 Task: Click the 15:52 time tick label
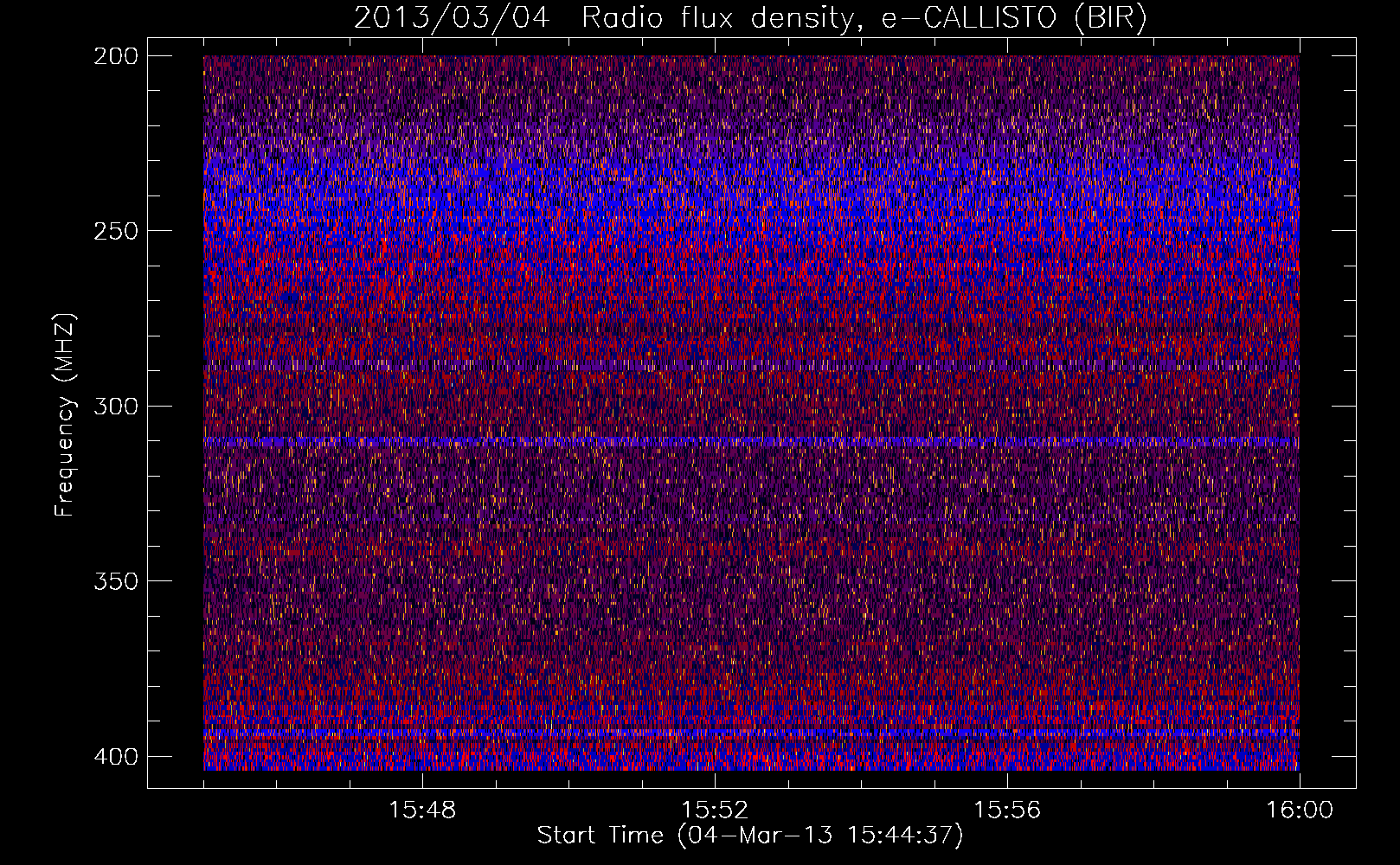(715, 811)
